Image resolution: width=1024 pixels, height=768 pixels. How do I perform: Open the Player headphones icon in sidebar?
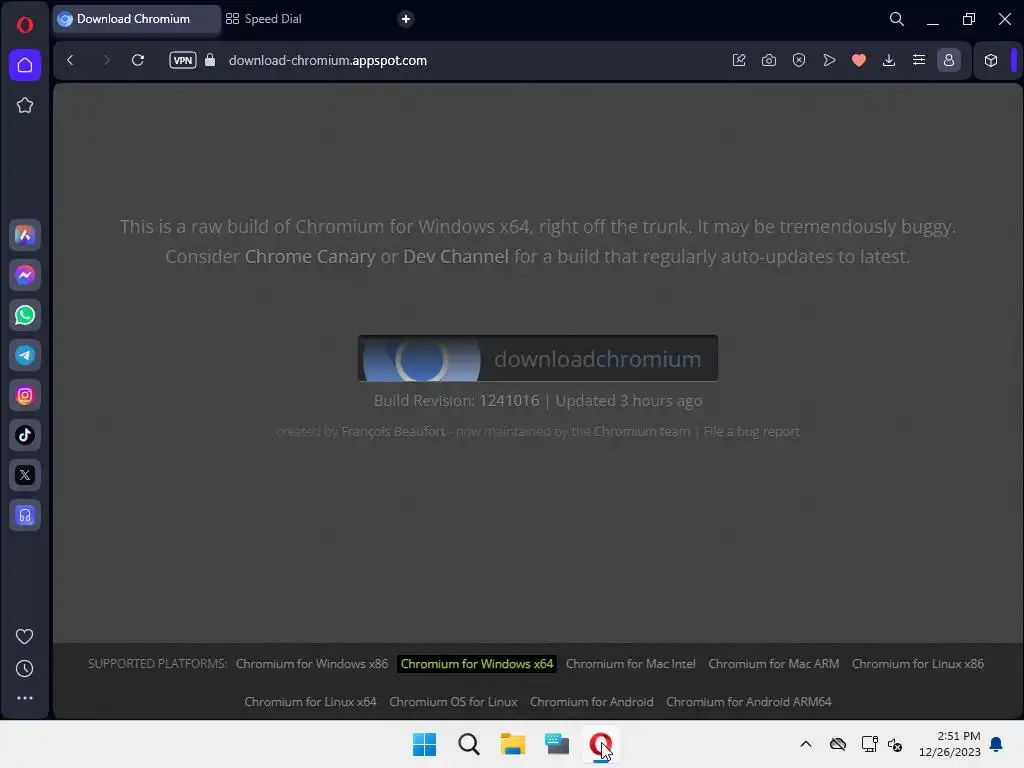tap(25, 515)
